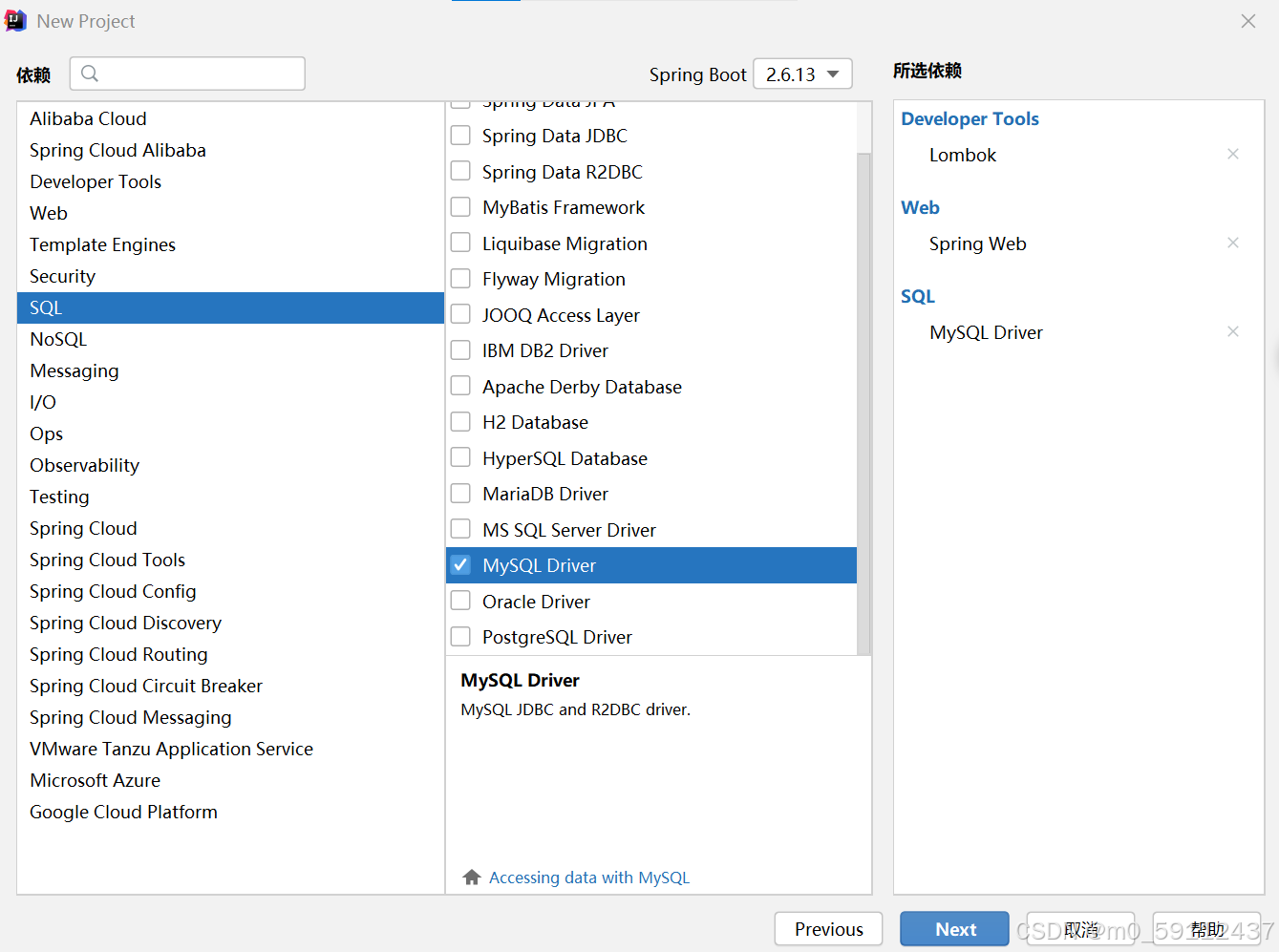Open the Spring Boot version dropdown
Image resolution: width=1279 pixels, height=952 pixels.
pyautogui.click(x=802, y=74)
